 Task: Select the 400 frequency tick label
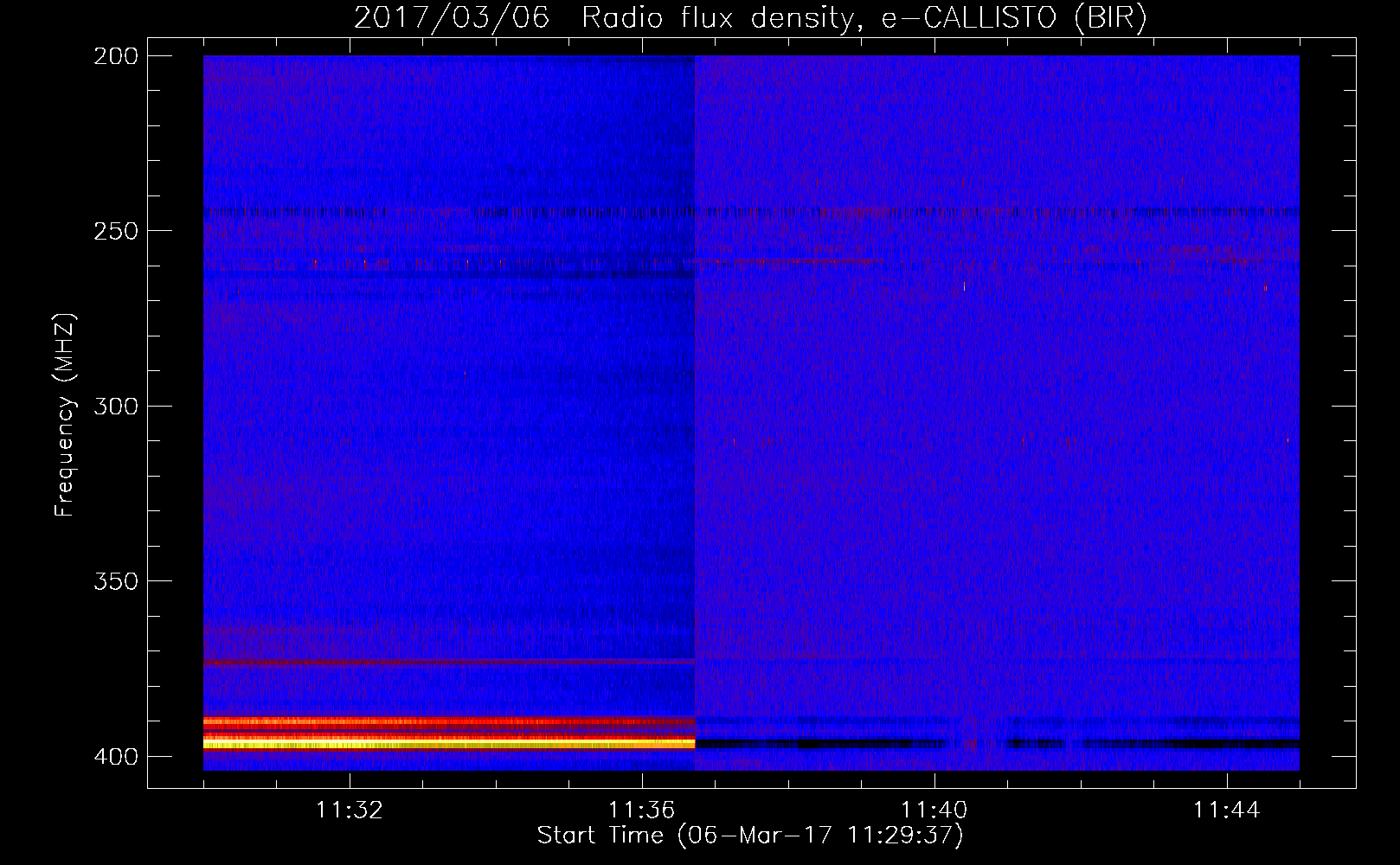116,757
